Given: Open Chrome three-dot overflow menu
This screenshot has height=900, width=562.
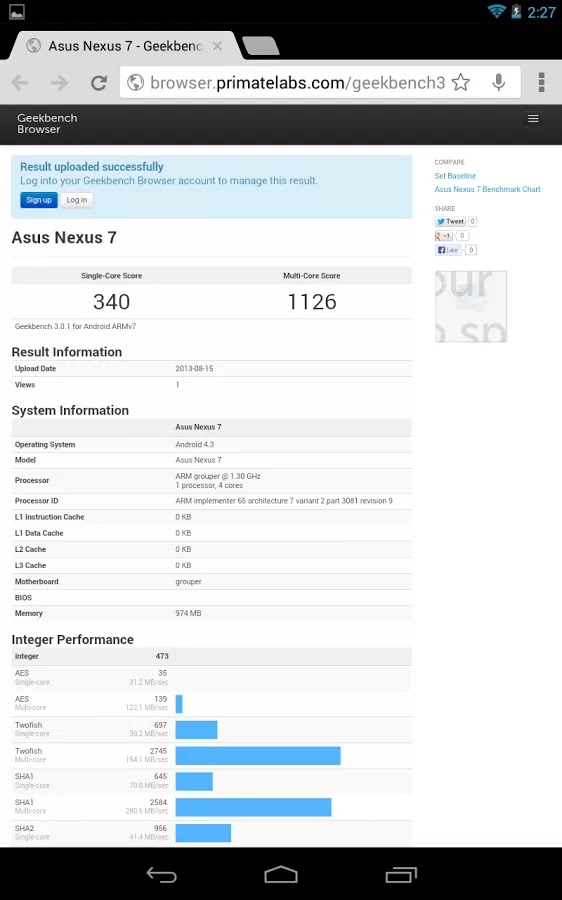Looking at the screenshot, I should (x=541, y=83).
